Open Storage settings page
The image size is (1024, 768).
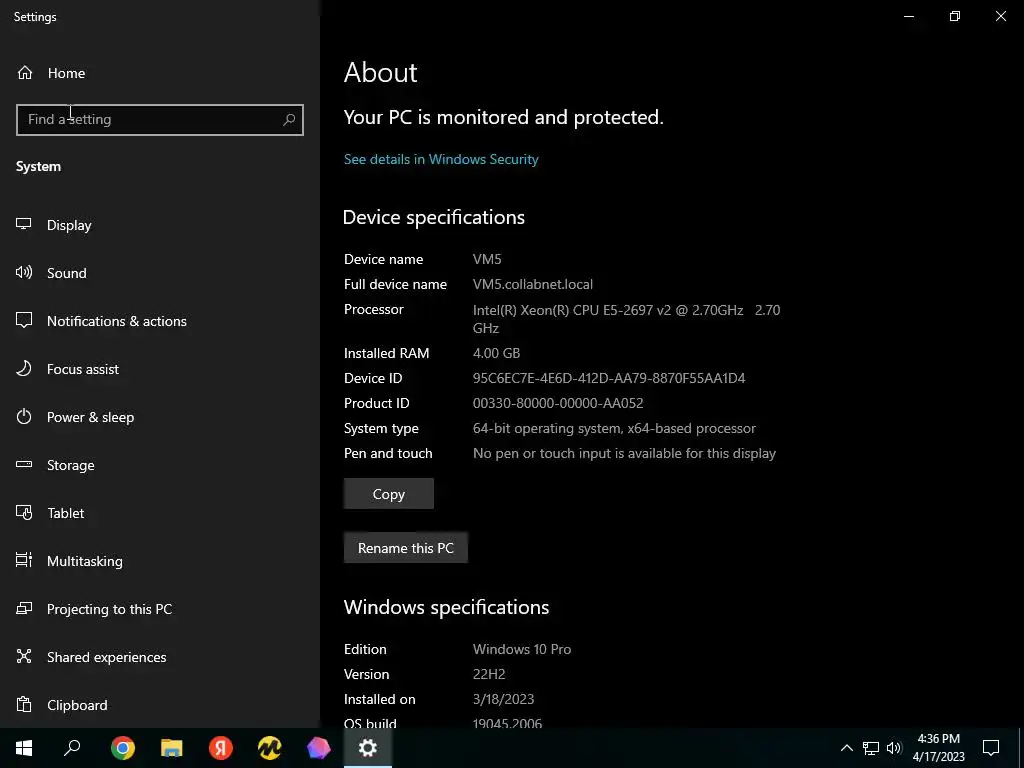[x=160, y=465]
